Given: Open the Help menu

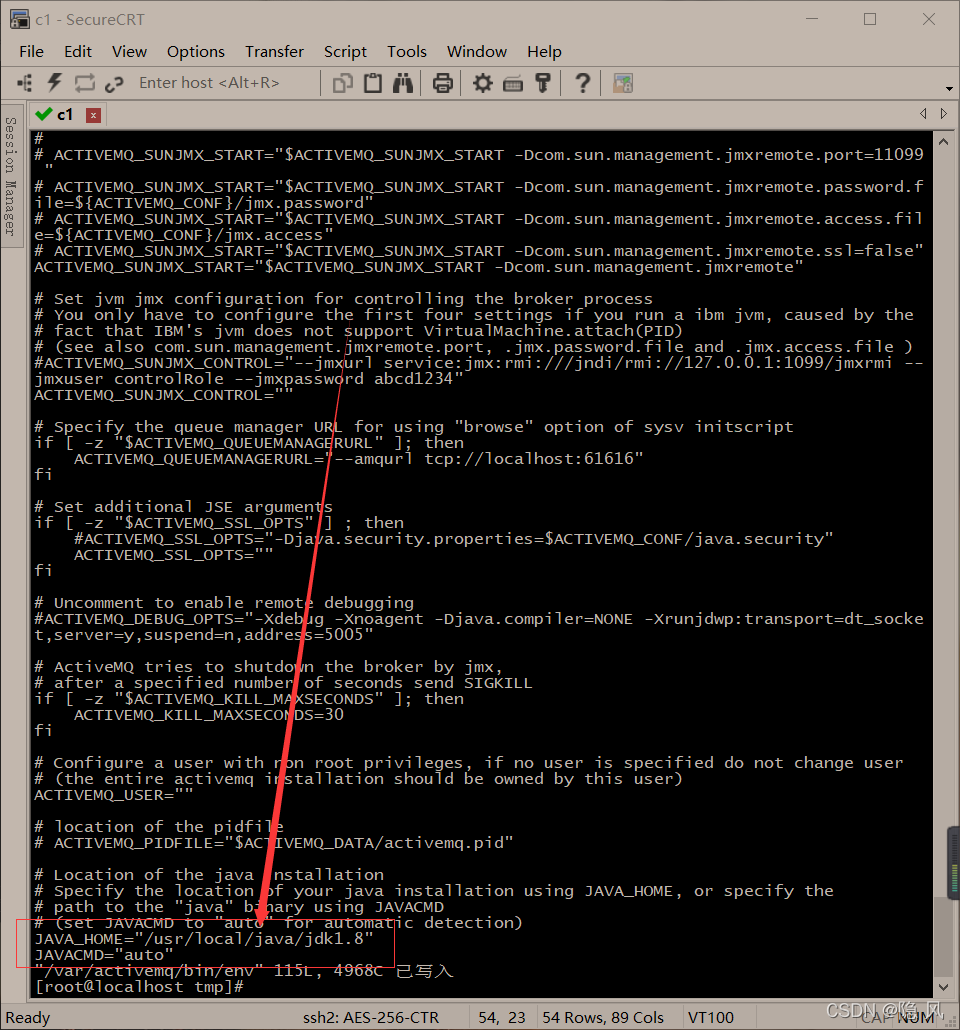Looking at the screenshot, I should [x=544, y=51].
